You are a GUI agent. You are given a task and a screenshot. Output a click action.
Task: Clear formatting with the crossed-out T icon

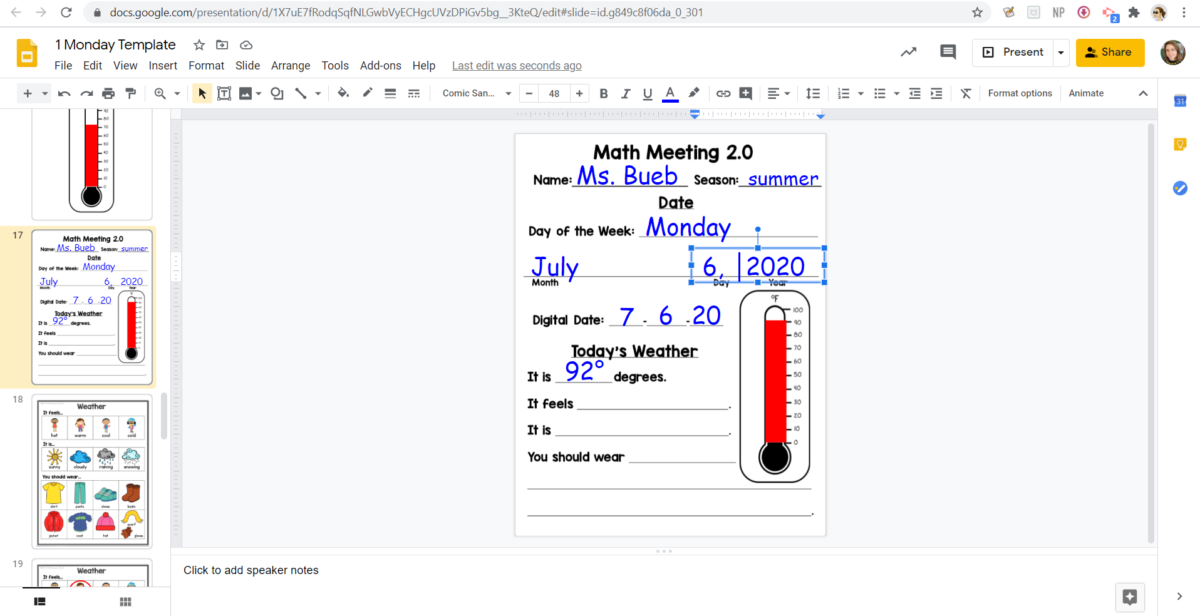point(965,93)
